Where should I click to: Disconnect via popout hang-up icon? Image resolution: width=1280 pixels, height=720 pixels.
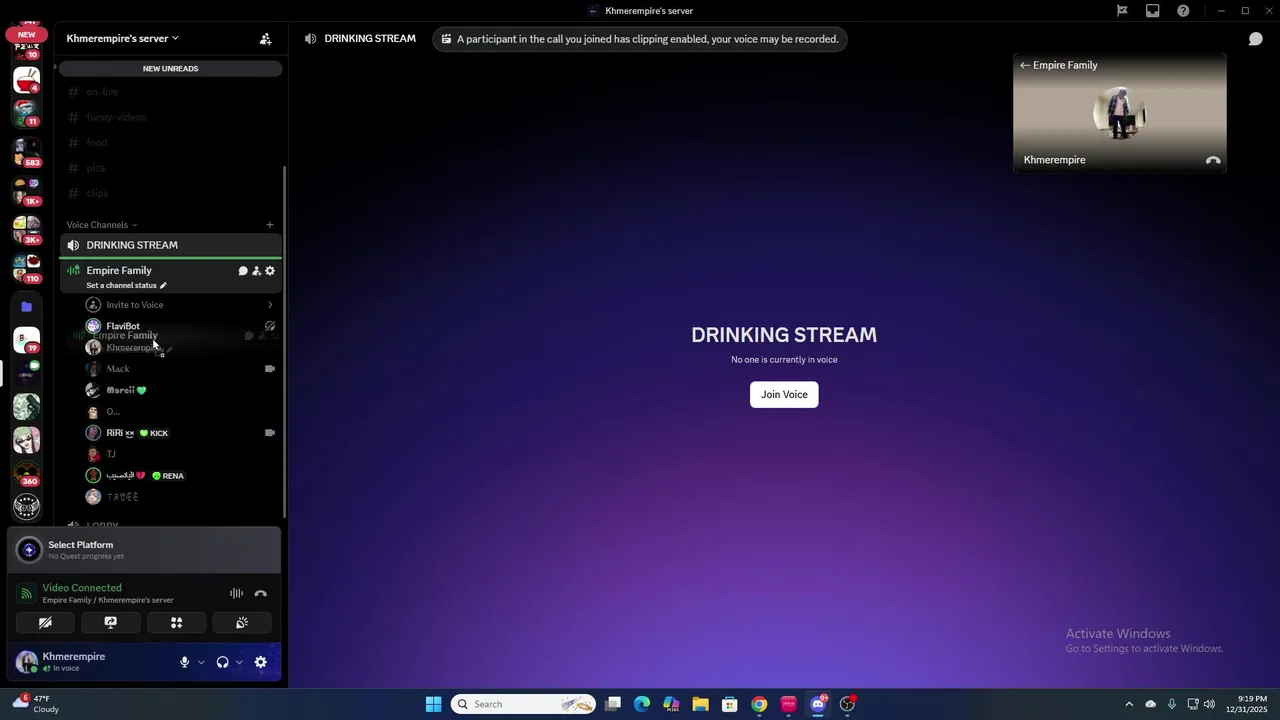point(1213,160)
